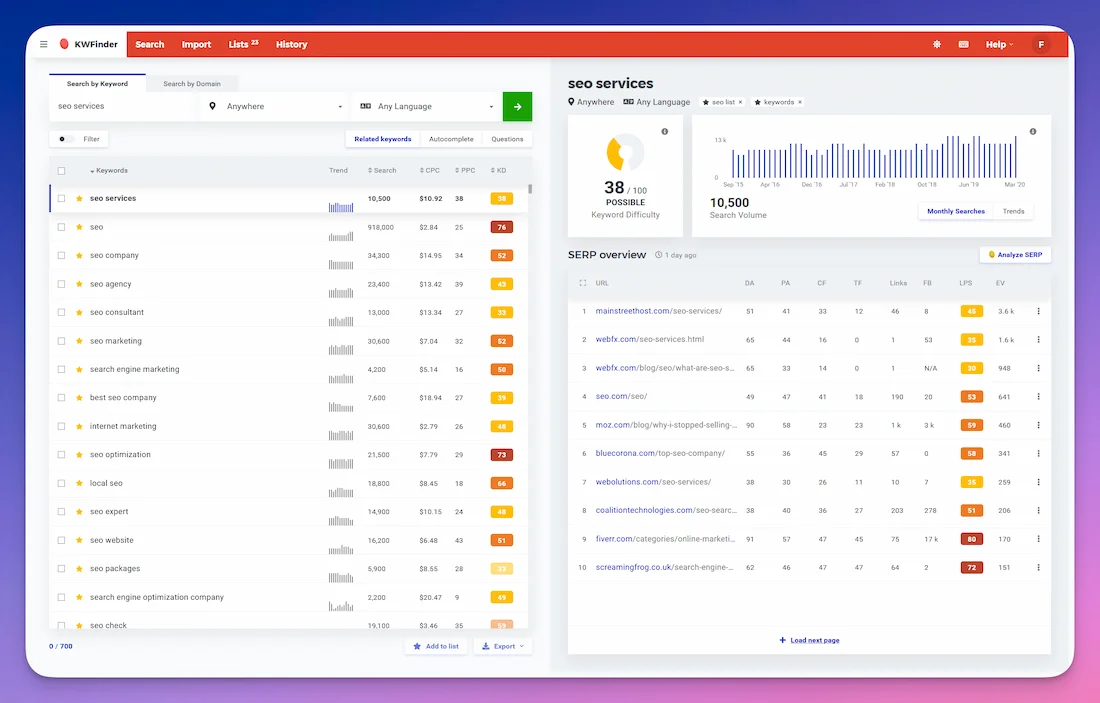Open the Help dropdown
Screen dimensions: 1100x703
point(998,44)
